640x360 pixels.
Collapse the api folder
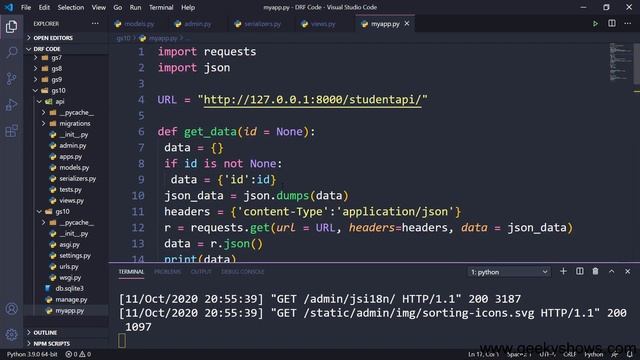[x=60, y=102]
